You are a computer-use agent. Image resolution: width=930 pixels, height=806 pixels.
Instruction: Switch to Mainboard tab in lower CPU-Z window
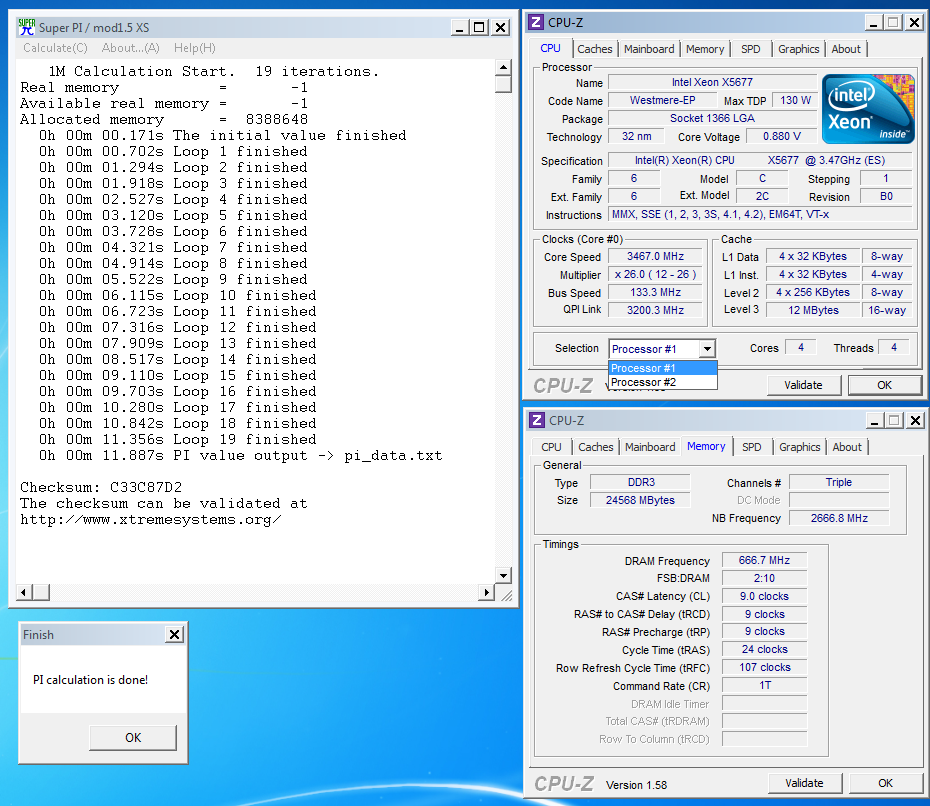650,447
